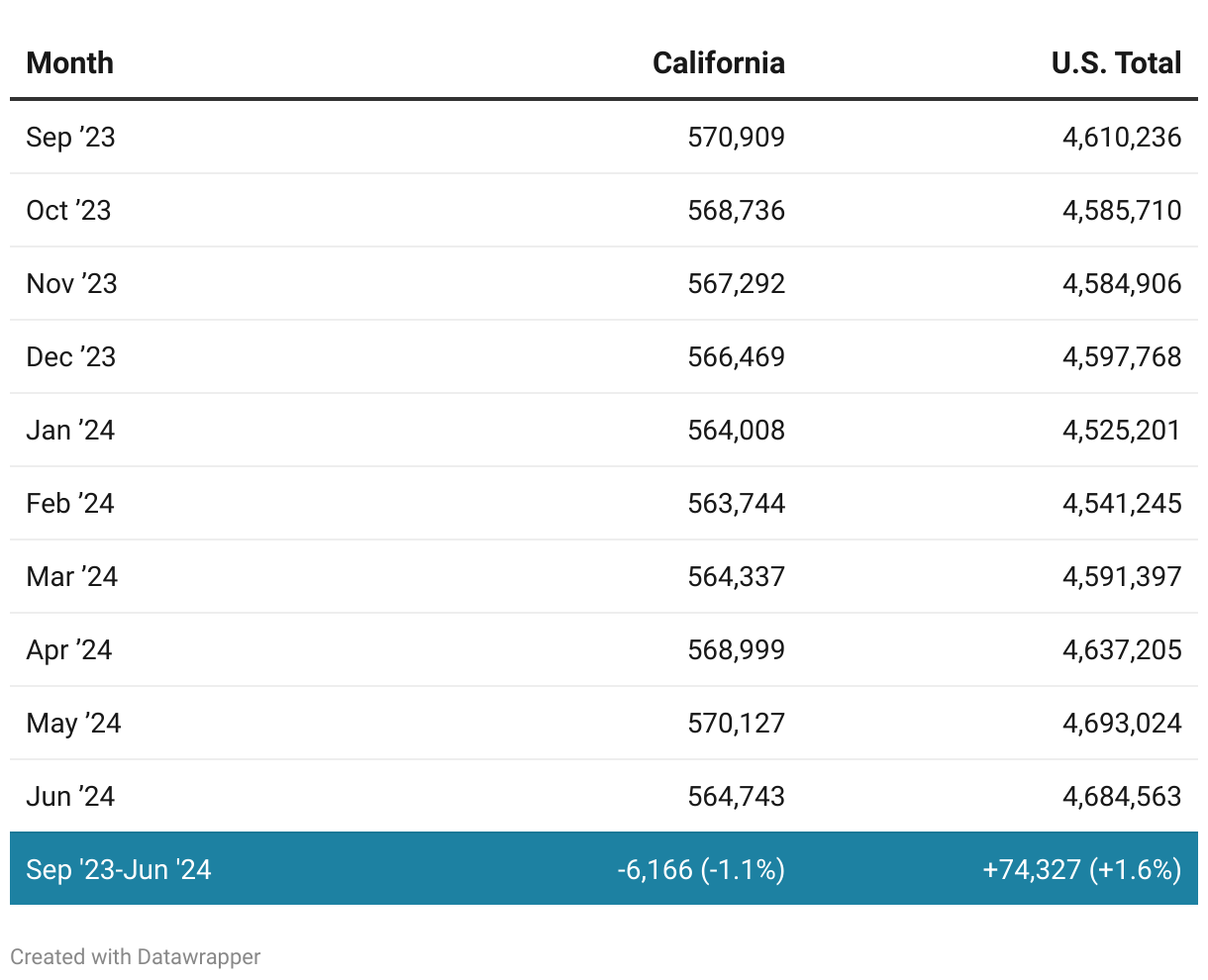Click the Month column header
Screen dimensions: 1208x980
tap(69, 63)
